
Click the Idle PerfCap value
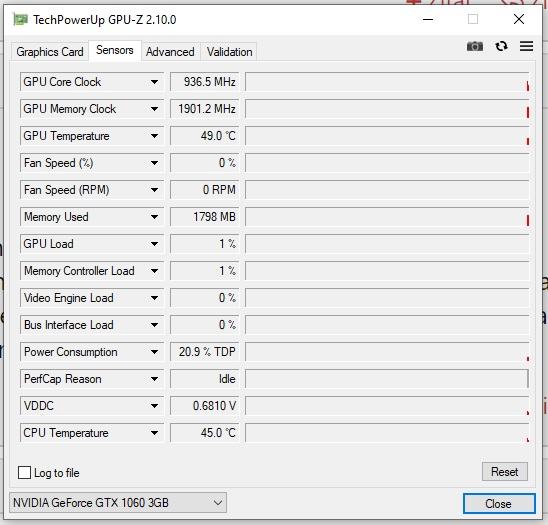pyautogui.click(x=204, y=379)
